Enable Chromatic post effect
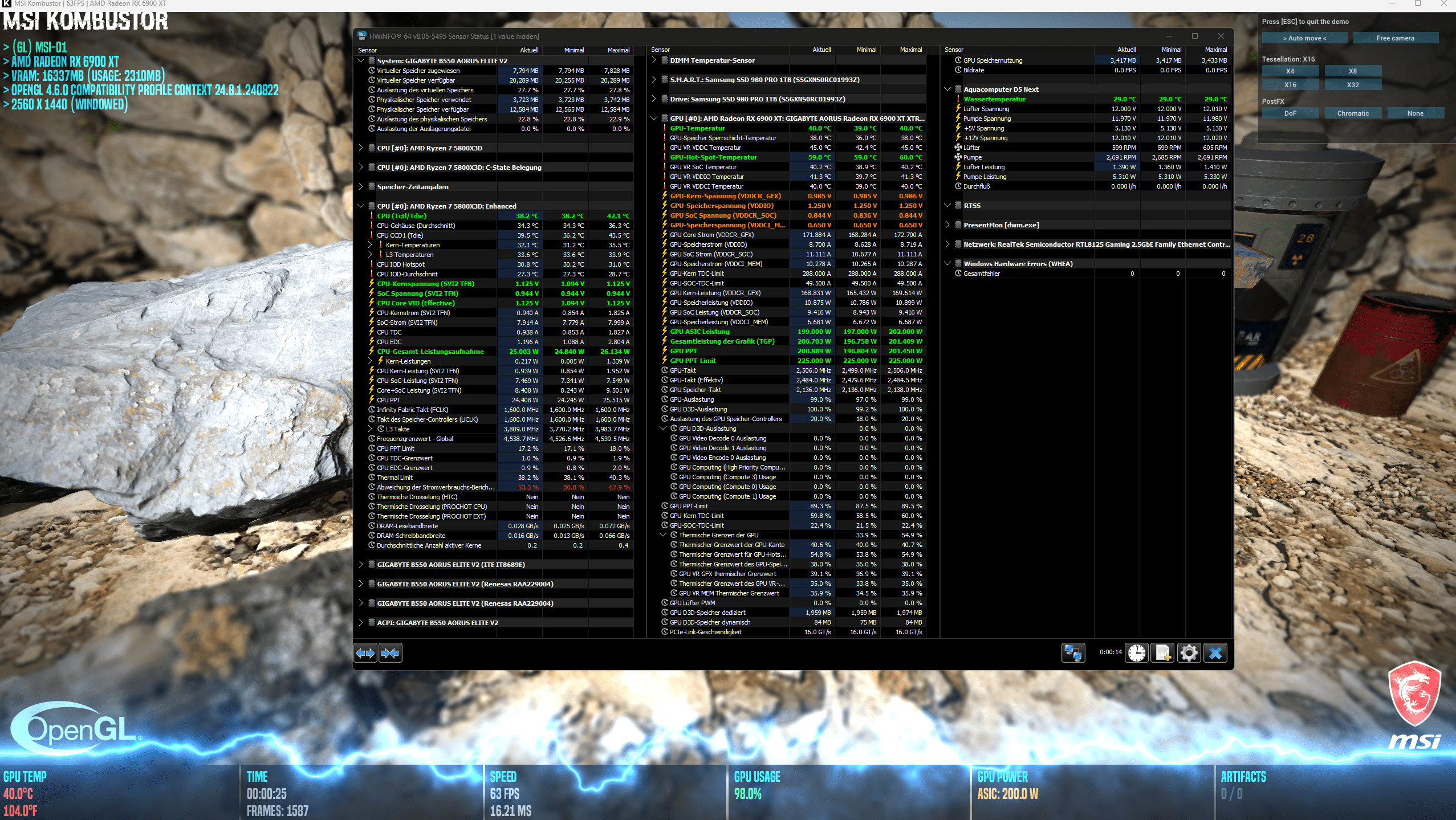 pos(1353,113)
